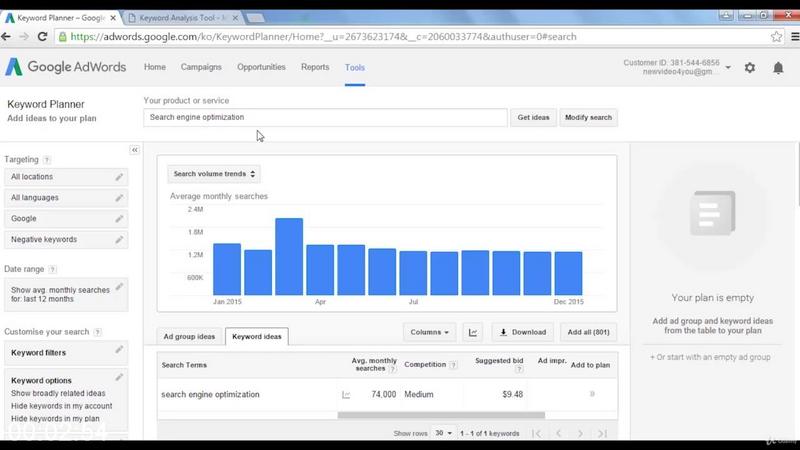
Task: Click the $9.48 suggested bid value
Action: [513, 394]
